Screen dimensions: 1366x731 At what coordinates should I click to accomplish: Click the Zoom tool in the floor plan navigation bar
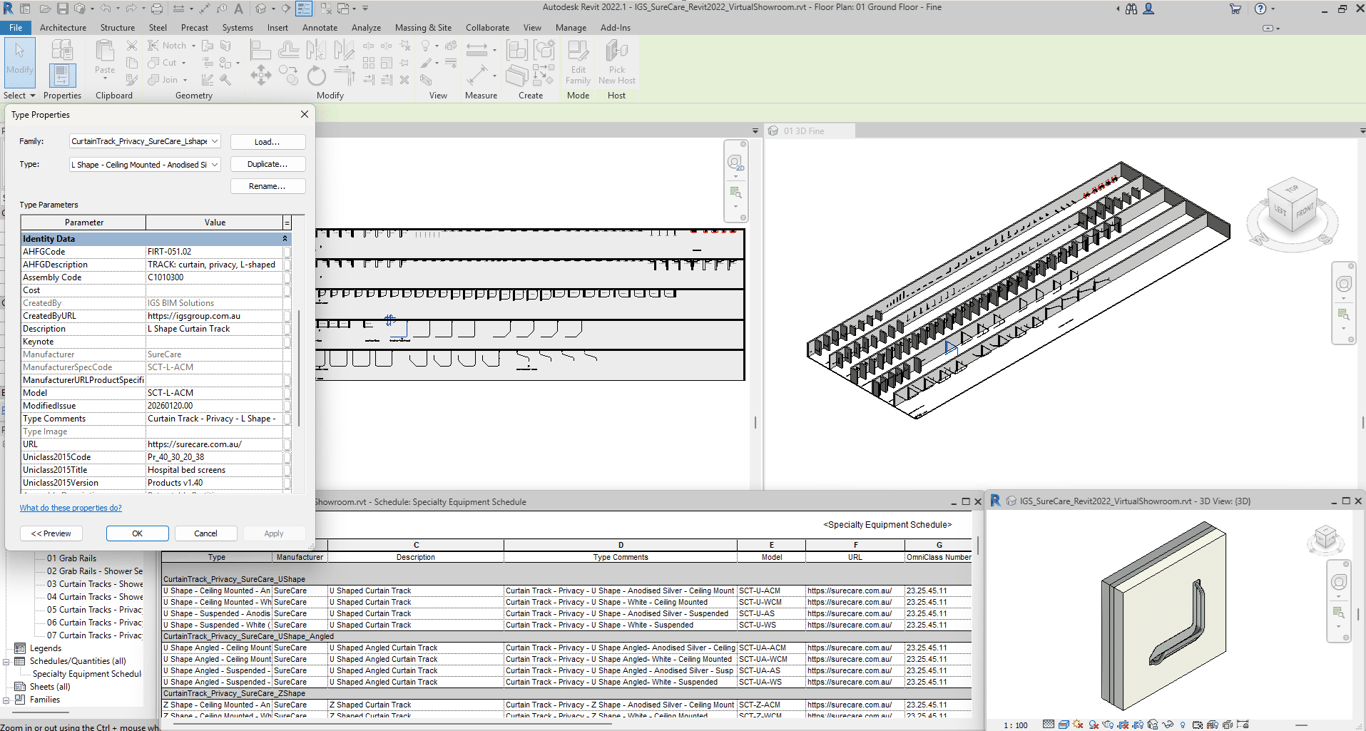[x=735, y=192]
